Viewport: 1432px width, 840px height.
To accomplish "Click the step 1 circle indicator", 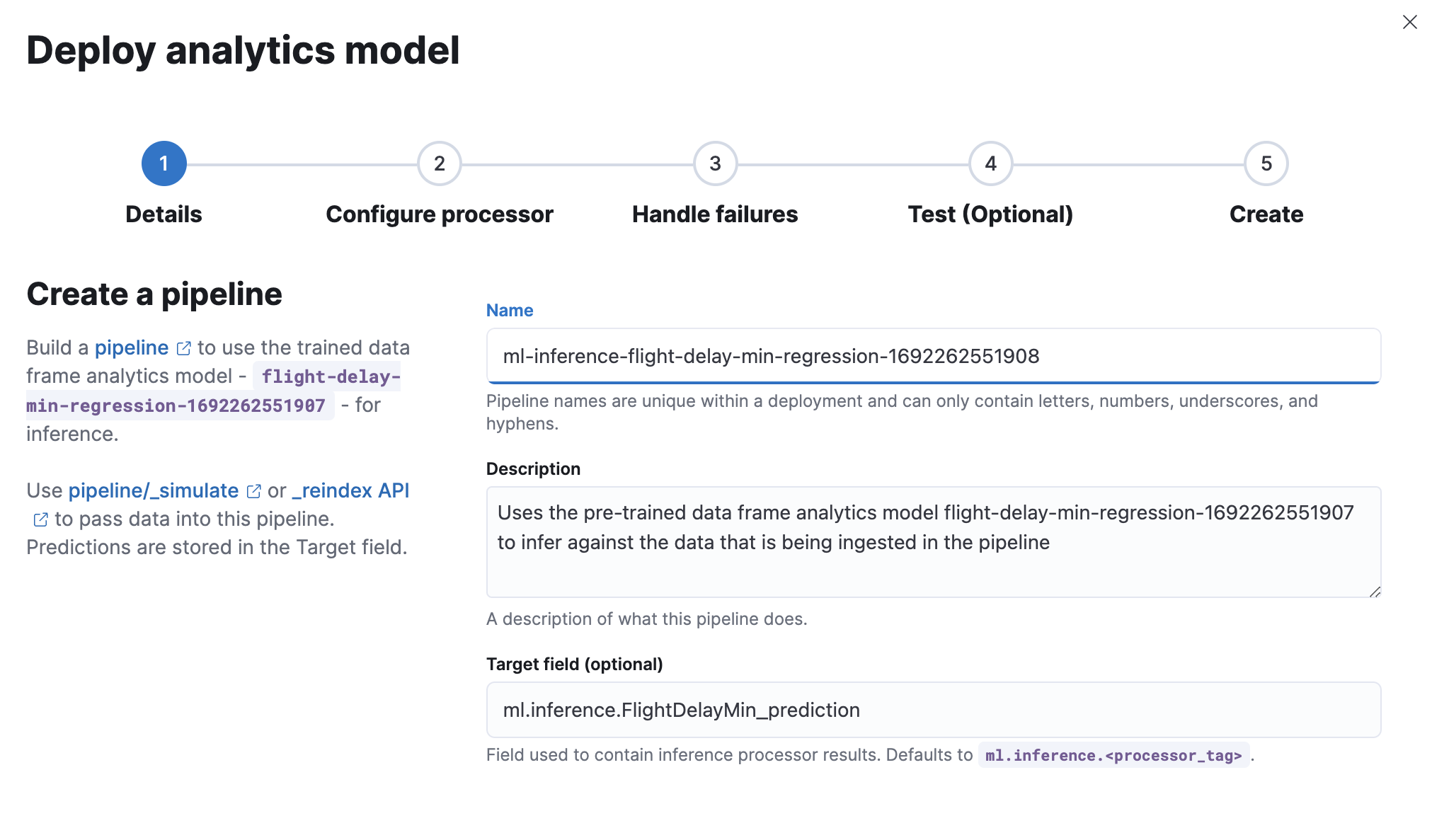I will pyautogui.click(x=164, y=163).
